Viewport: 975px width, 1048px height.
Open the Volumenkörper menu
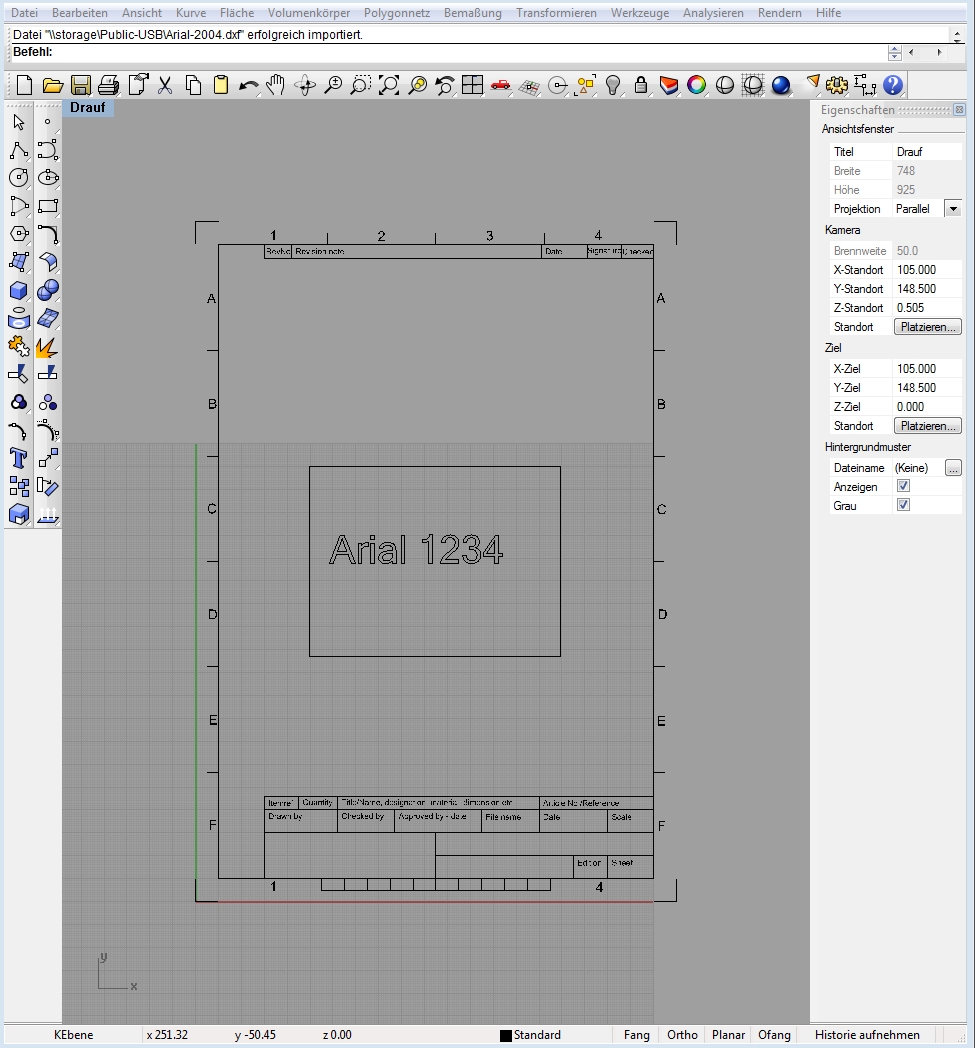(309, 13)
